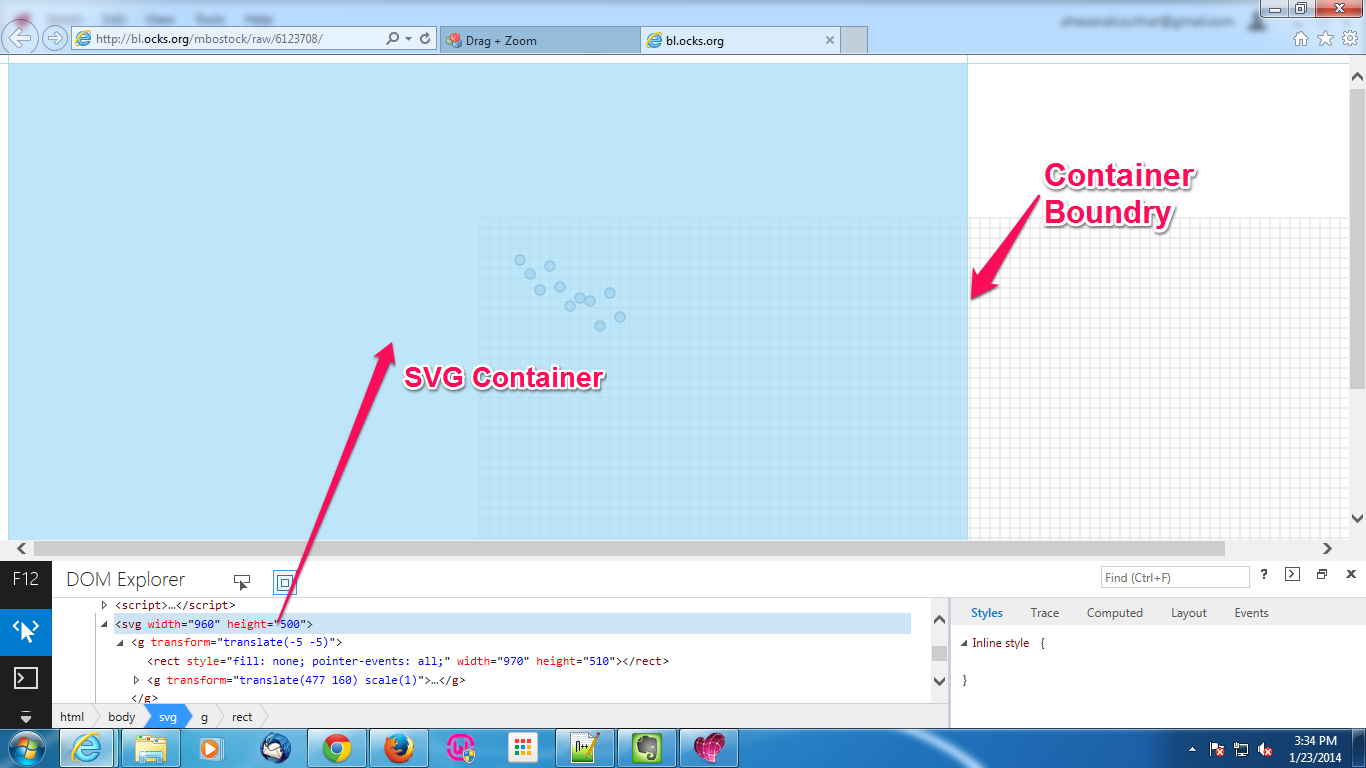Open the DOM Explorer tool in the sidebar
Image resolution: width=1366 pixels, height=768 pixels.
click(26, 631)
